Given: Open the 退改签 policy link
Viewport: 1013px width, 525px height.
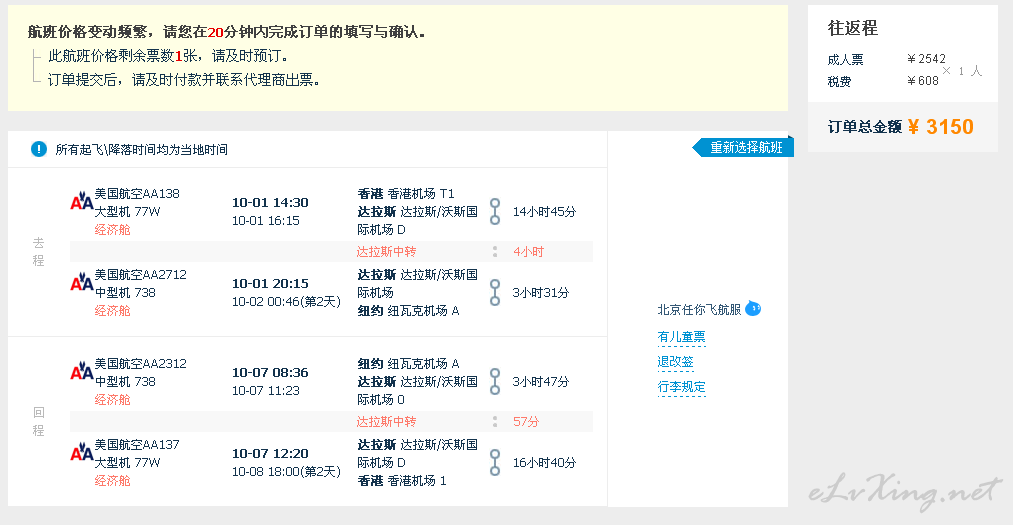Looking at the screenshot, I should pos(675,362).
